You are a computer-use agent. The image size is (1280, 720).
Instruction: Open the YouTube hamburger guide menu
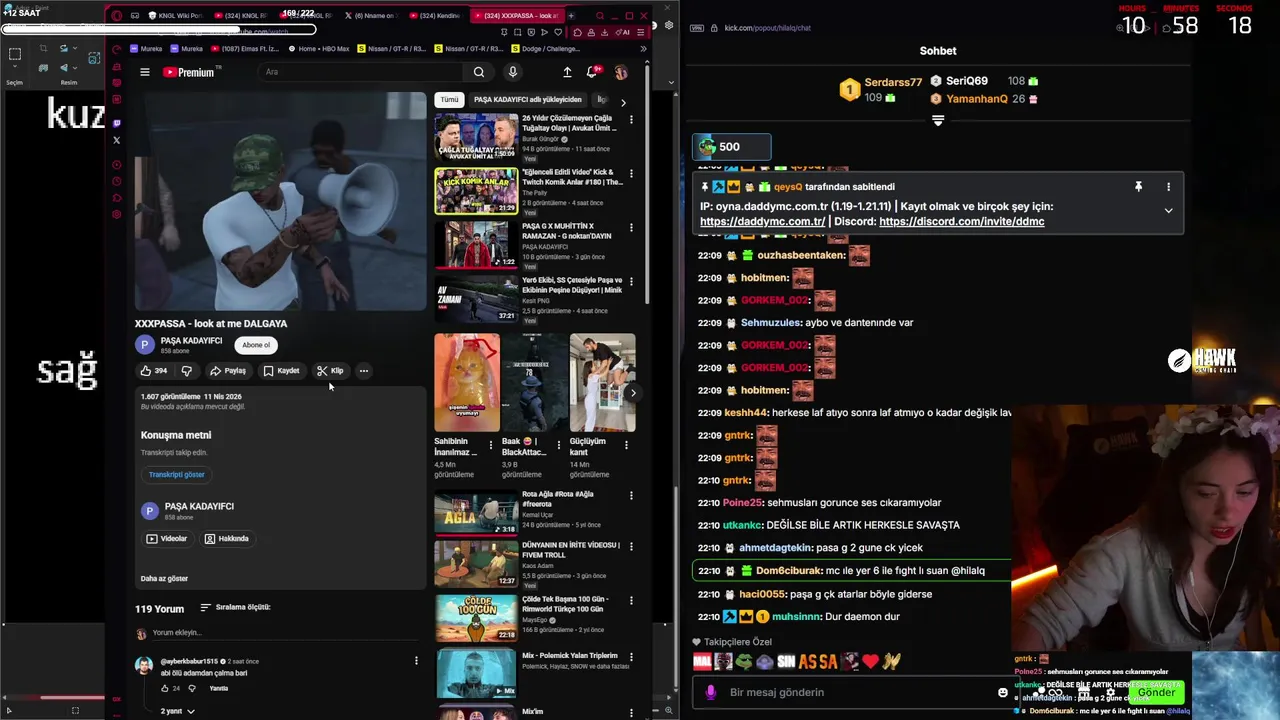click(145, 72)
